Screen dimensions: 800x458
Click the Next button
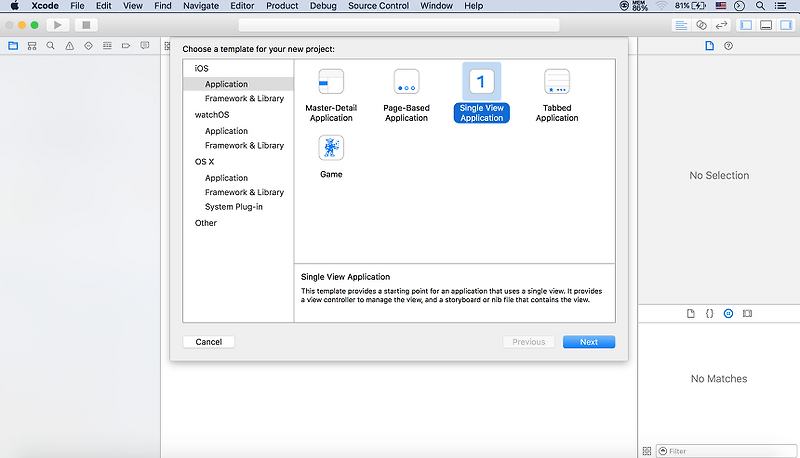(589, 342)
